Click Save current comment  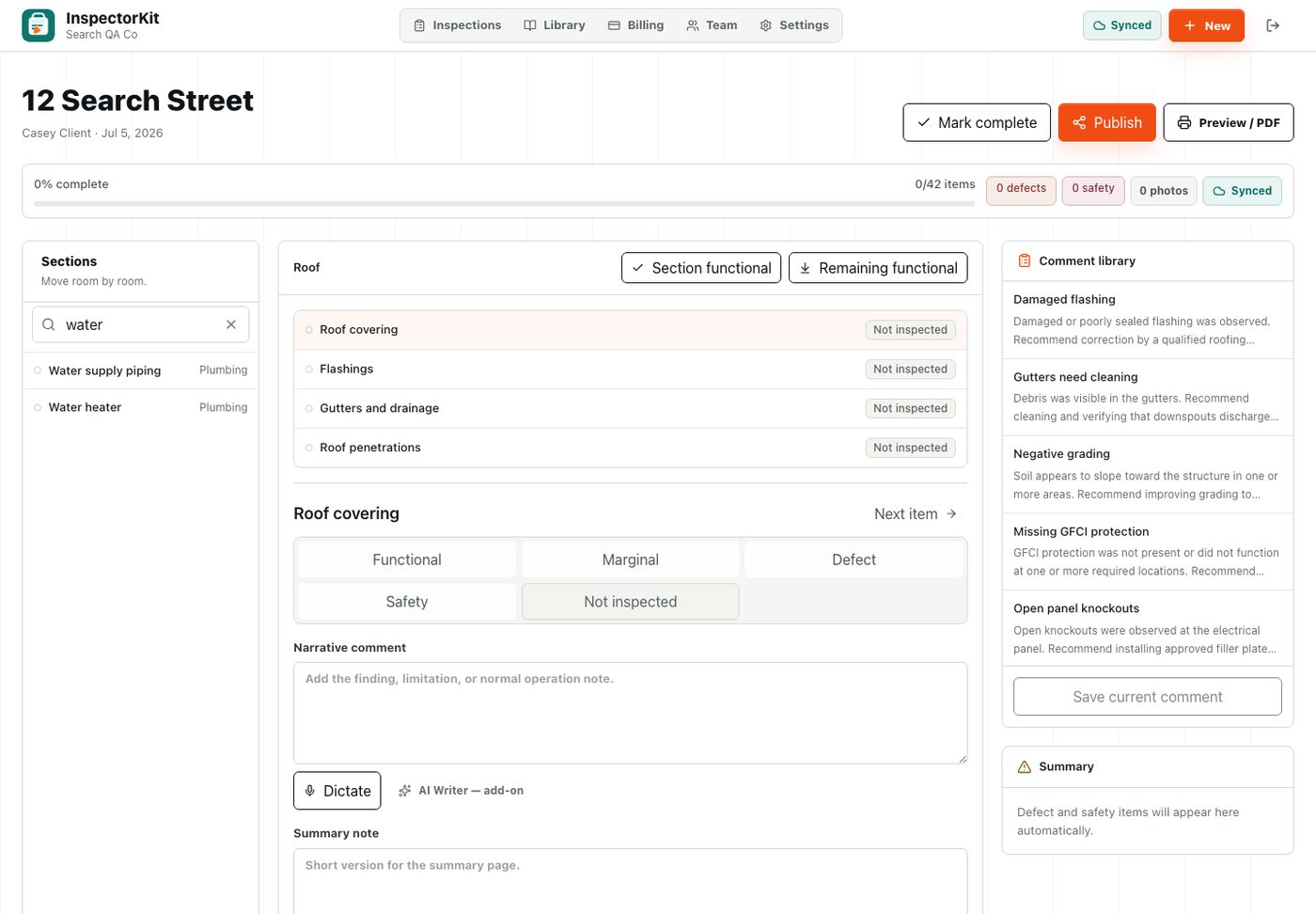pyautogui.click(x=1148, y=697)
